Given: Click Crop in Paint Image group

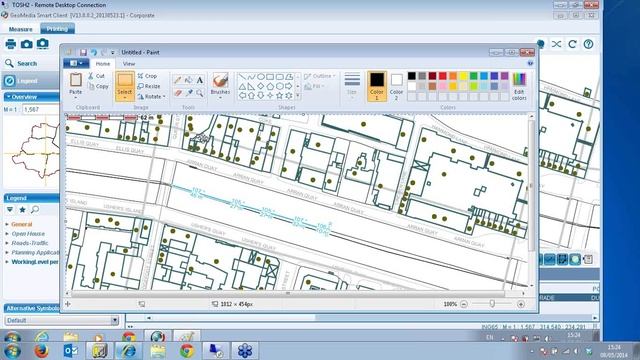Looking at the screenshot, I should [147, 76].
